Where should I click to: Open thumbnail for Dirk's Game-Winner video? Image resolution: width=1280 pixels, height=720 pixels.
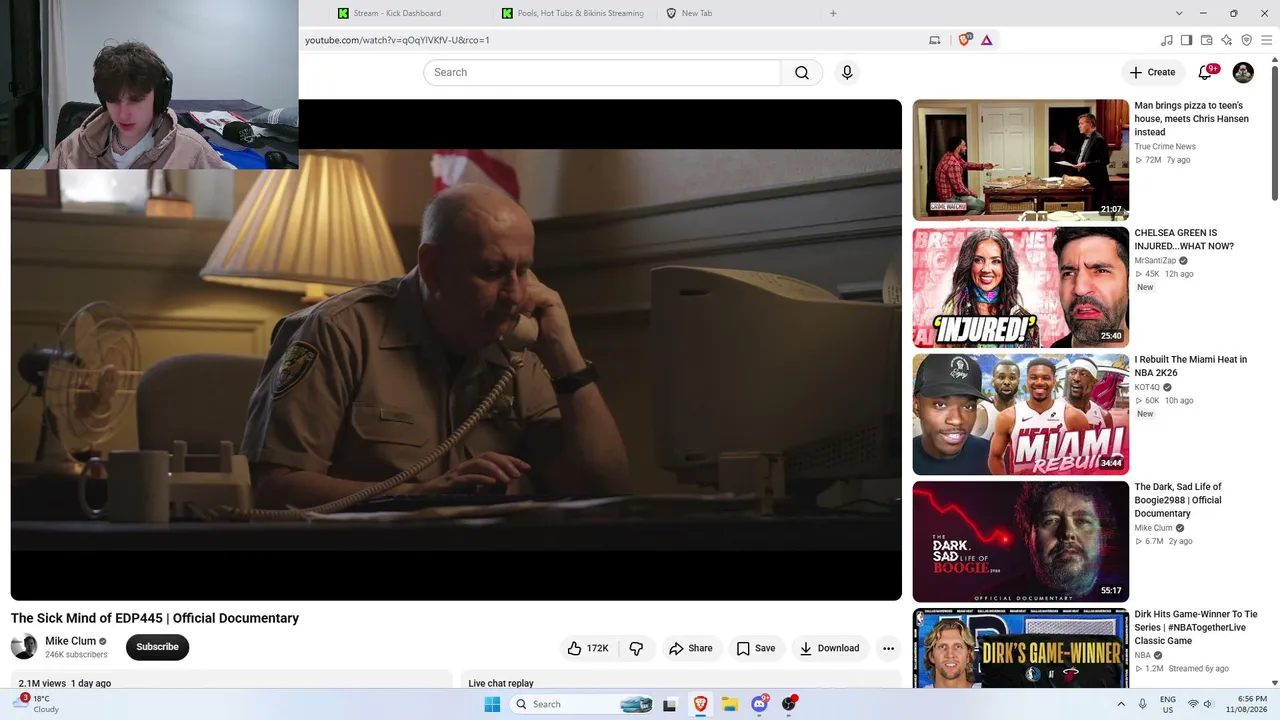point(1020,648)
